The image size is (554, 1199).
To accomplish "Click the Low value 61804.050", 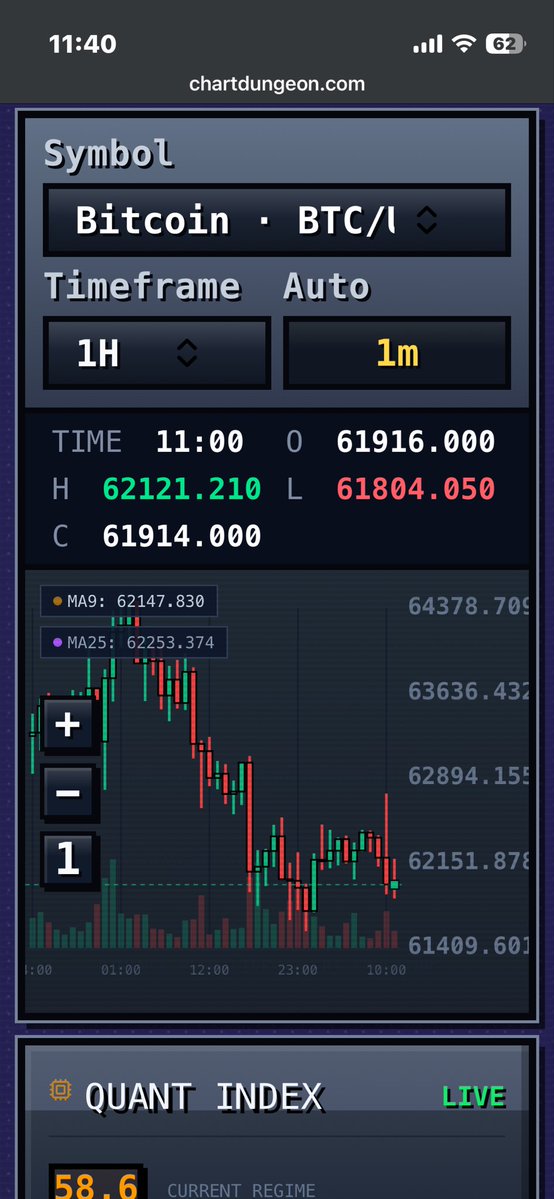I will point(416,489).
